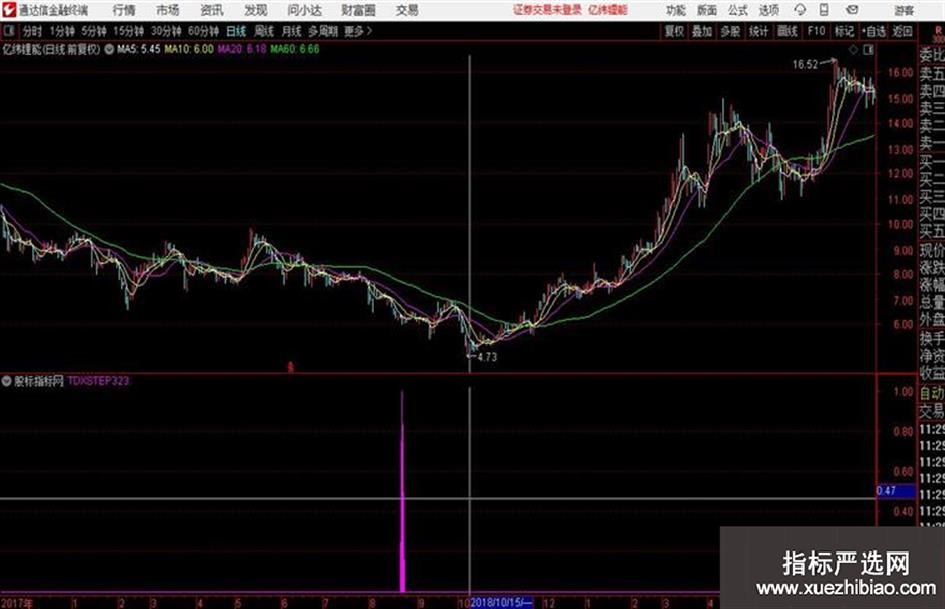
Task: Open the mobile phone icon in title bar
Action: click(824, 10)
